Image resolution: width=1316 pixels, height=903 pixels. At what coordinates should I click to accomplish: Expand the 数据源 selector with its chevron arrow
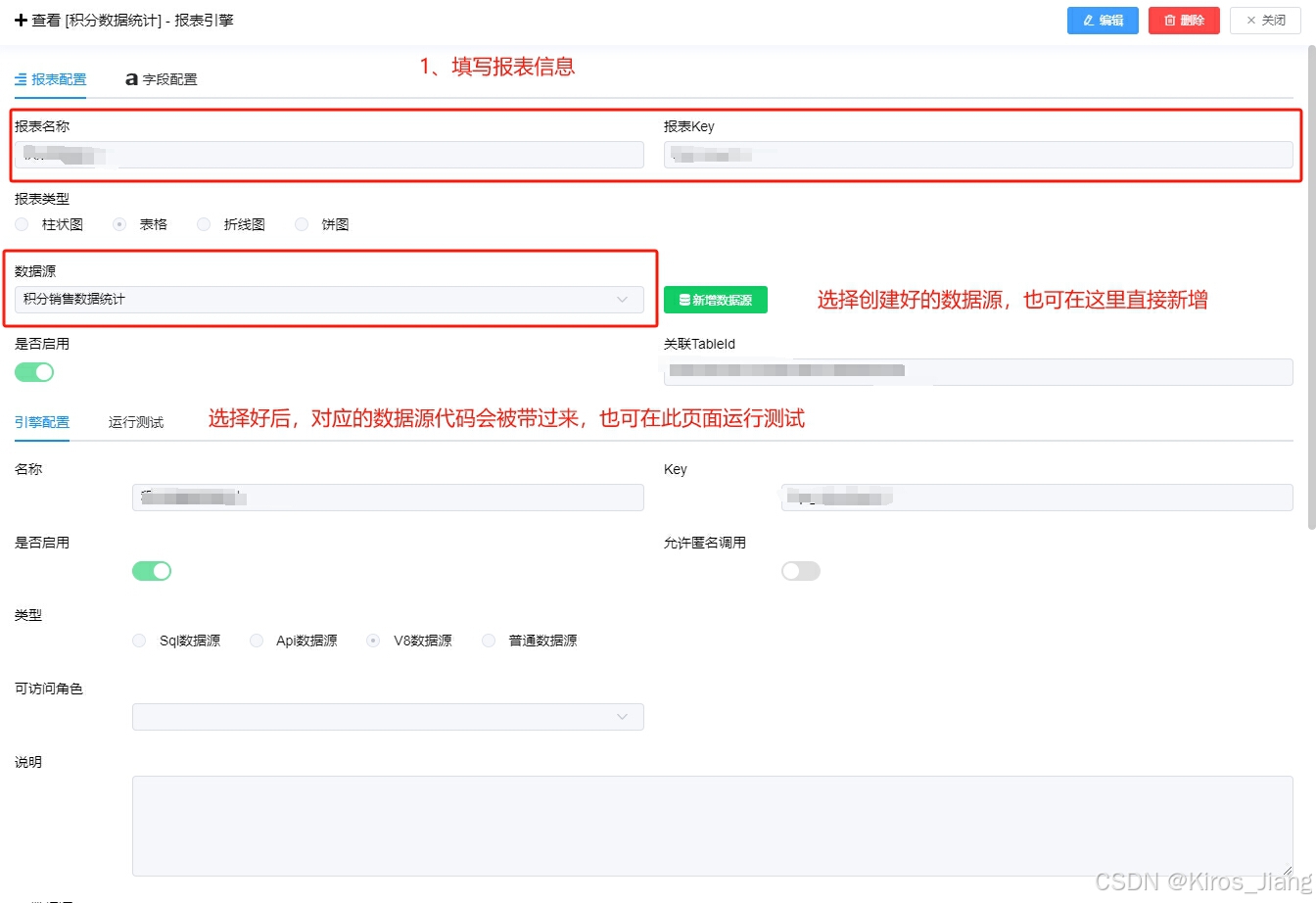click(624, 300)
